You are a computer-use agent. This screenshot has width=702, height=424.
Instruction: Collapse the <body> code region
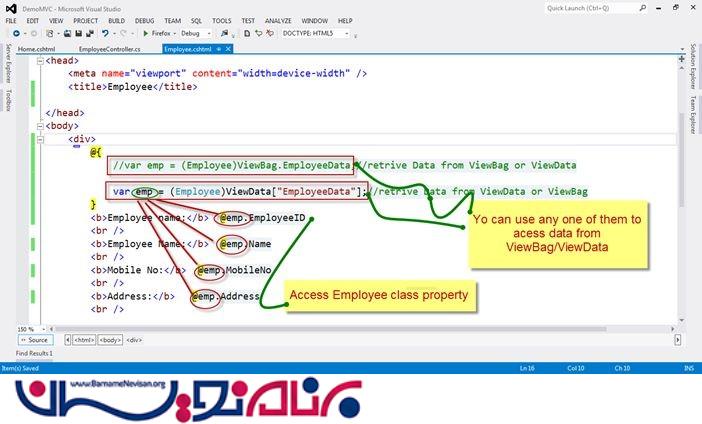pyautogui.click(x=40, y=126)
